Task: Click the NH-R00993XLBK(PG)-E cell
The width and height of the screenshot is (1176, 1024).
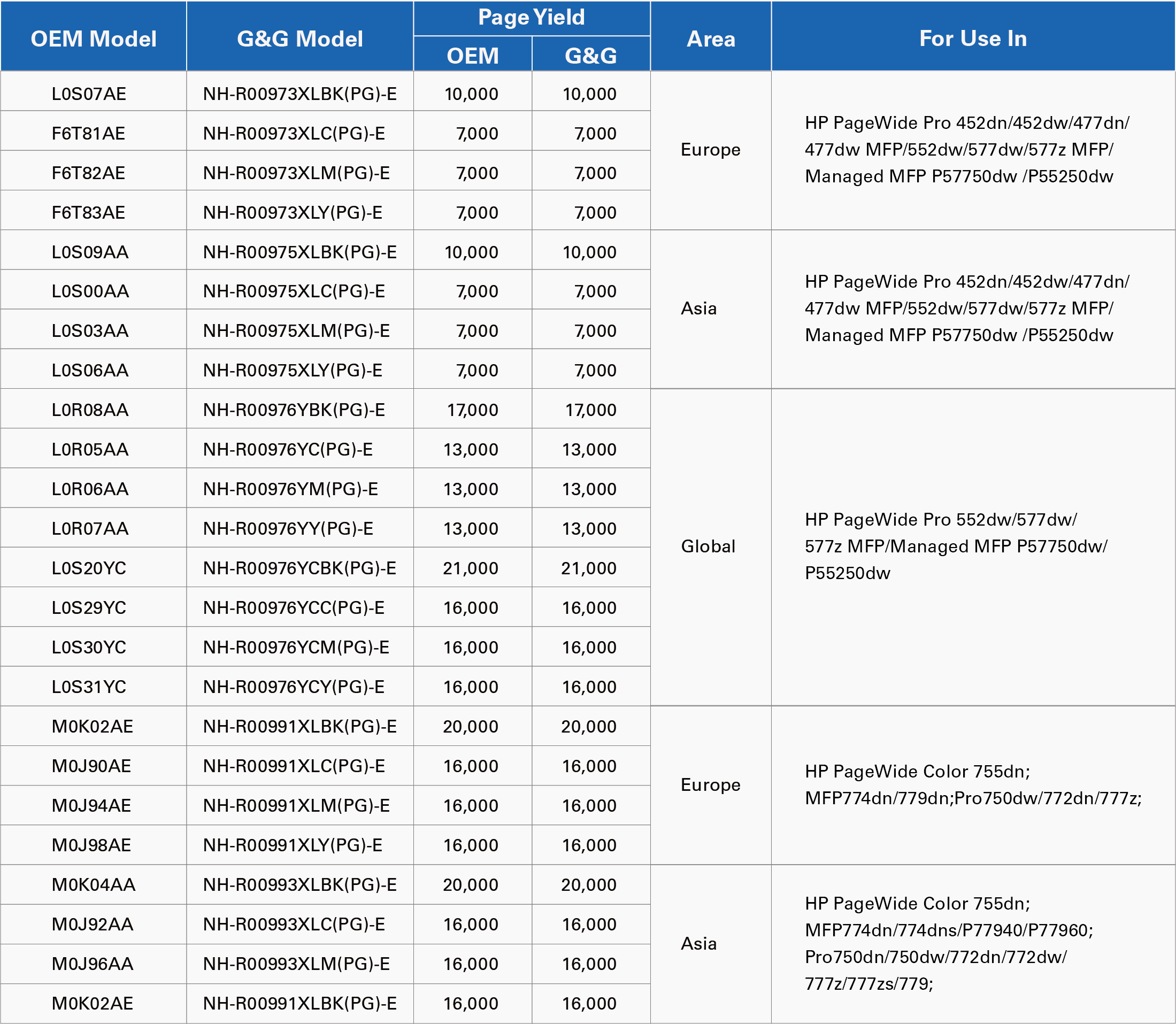Action: [x=300, y=883]
